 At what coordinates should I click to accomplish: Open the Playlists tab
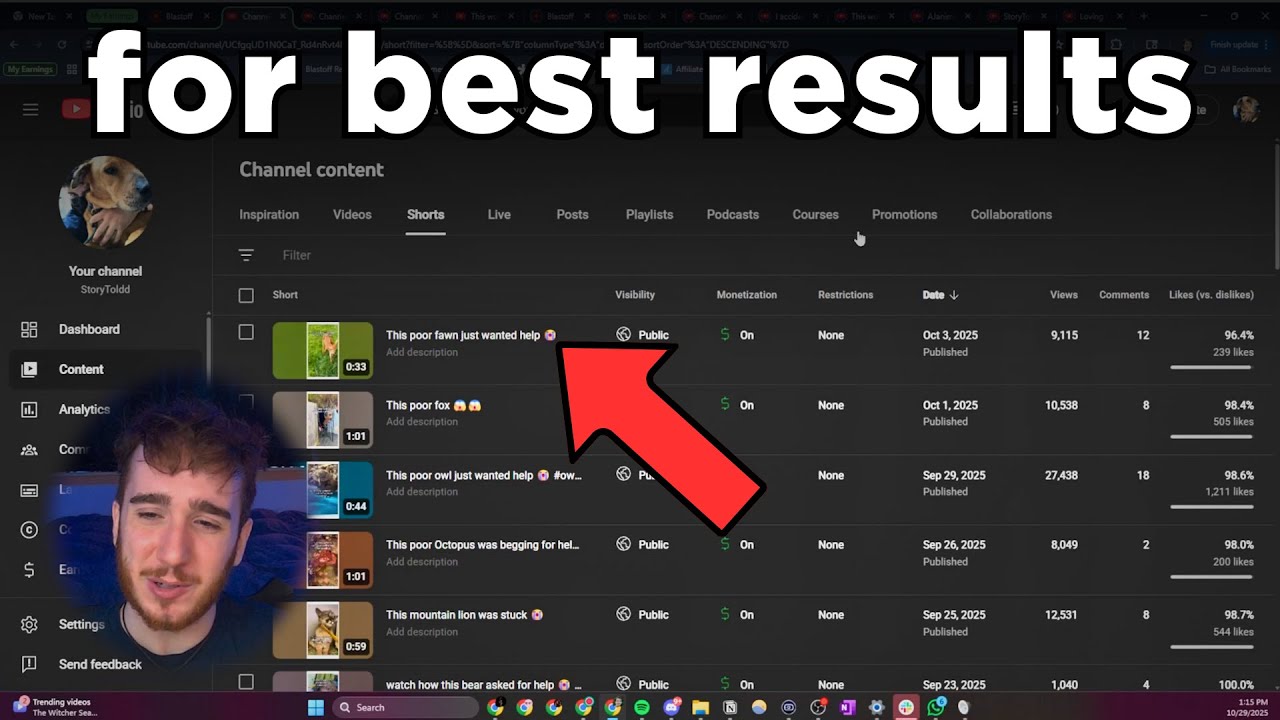649,215
